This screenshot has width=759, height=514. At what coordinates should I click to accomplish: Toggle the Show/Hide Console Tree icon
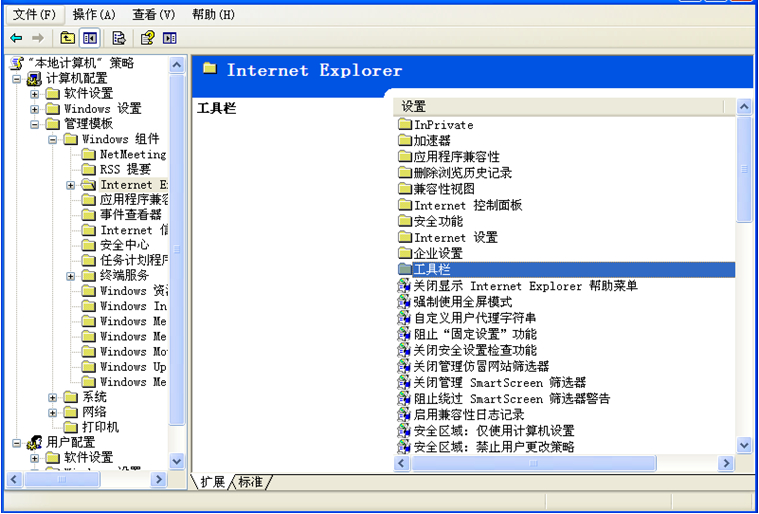click(x=90, y=38)
